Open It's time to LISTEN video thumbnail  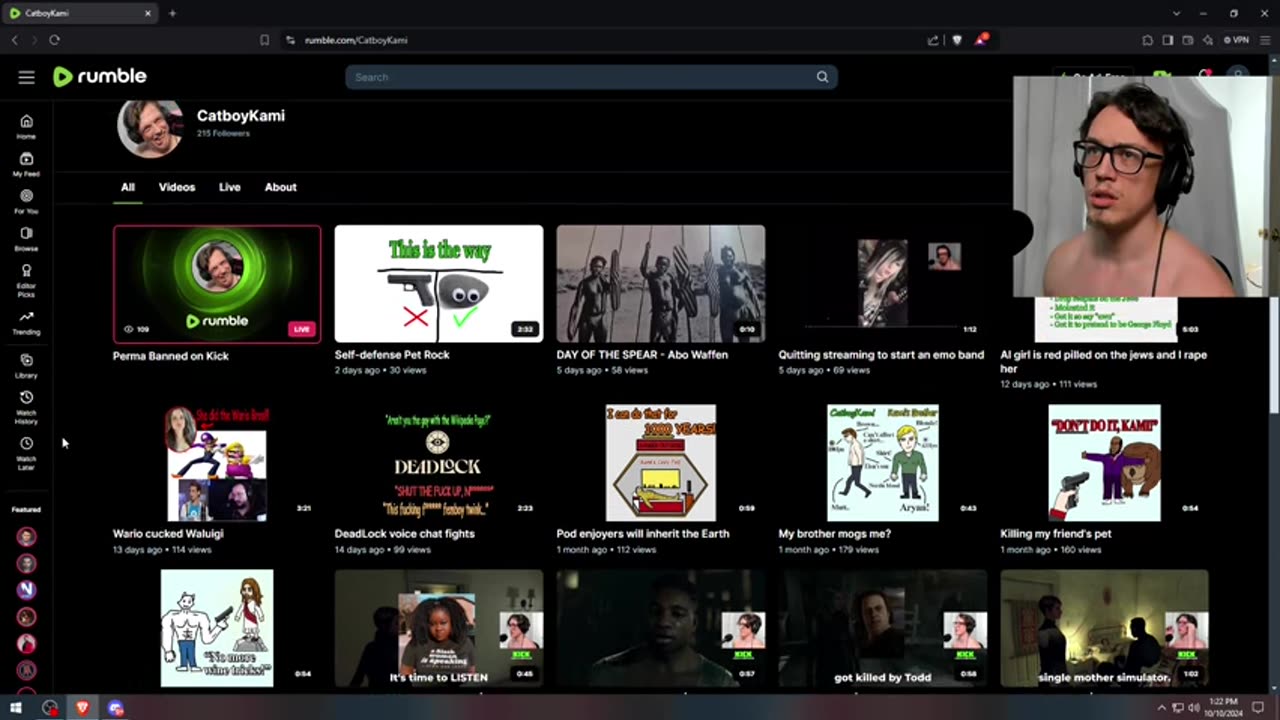[x=439, y=629]
